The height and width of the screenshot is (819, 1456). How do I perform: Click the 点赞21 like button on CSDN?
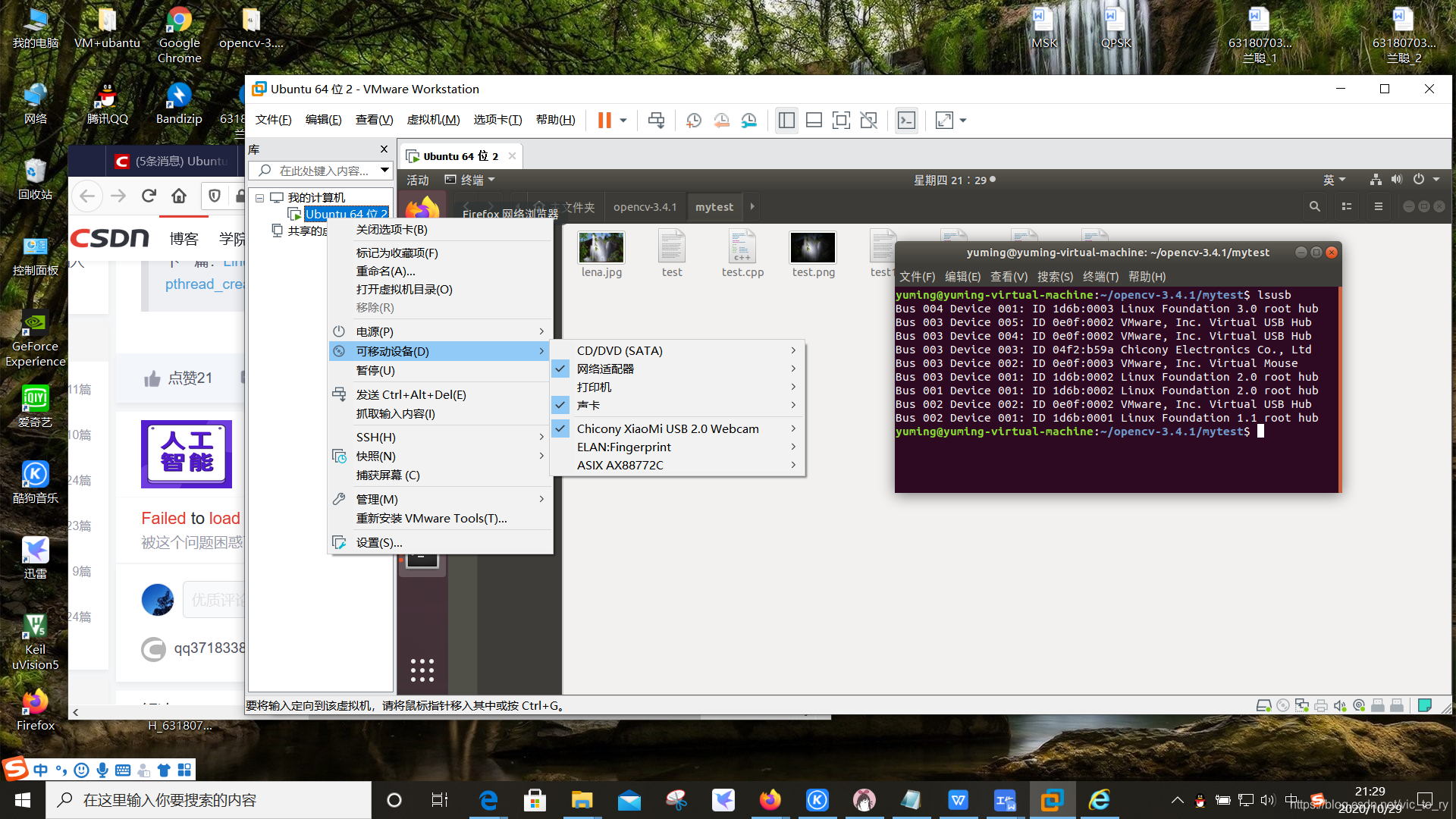coord(179,378)
